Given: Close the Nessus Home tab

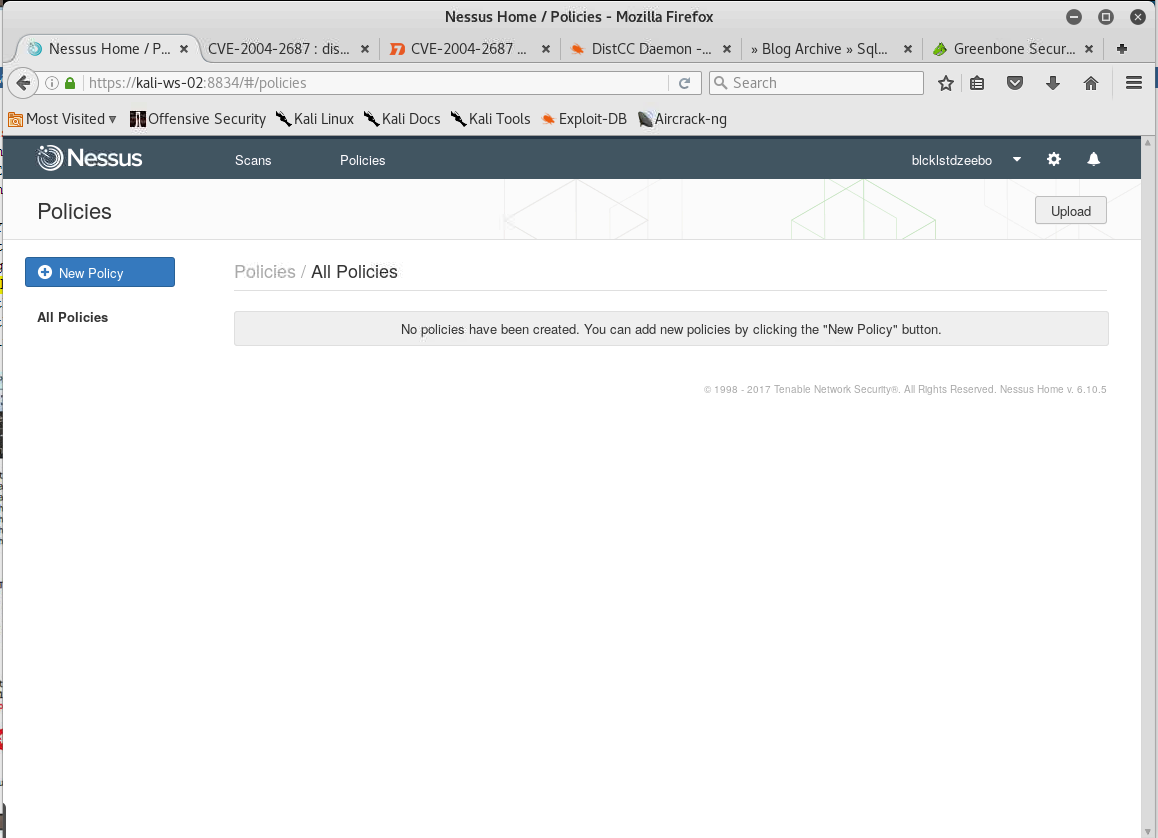Looking at the screenshot, I should (184, 49).
